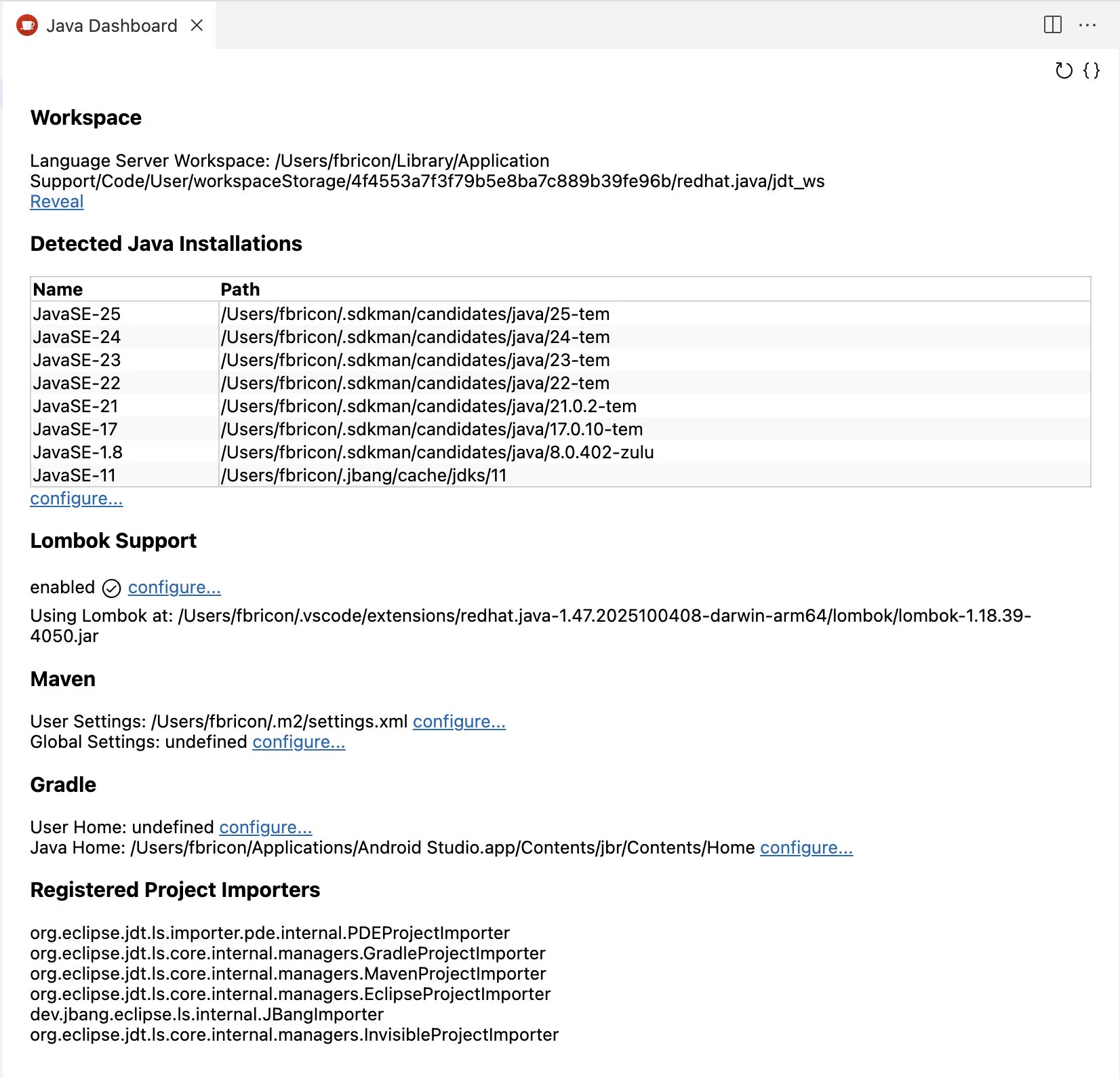Screen dimensions: 1120x1078
Task: Click the JavaSE-23 name cell
Action: (x=125, y=360)
